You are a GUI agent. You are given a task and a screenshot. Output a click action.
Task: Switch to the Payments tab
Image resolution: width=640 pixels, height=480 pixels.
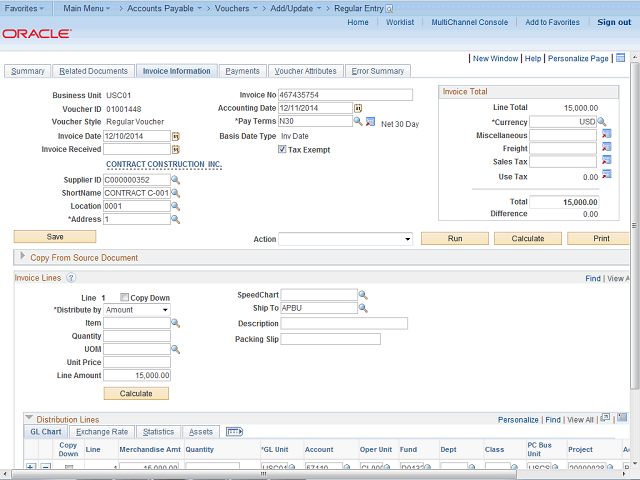[x=242, y=71]
